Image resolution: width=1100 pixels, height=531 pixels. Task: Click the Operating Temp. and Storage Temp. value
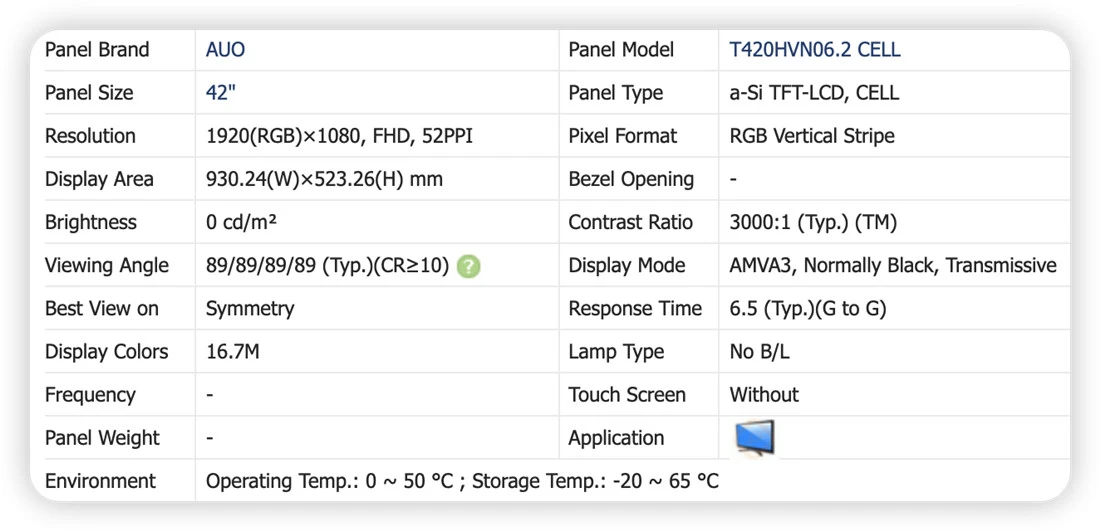coord(462,482)
